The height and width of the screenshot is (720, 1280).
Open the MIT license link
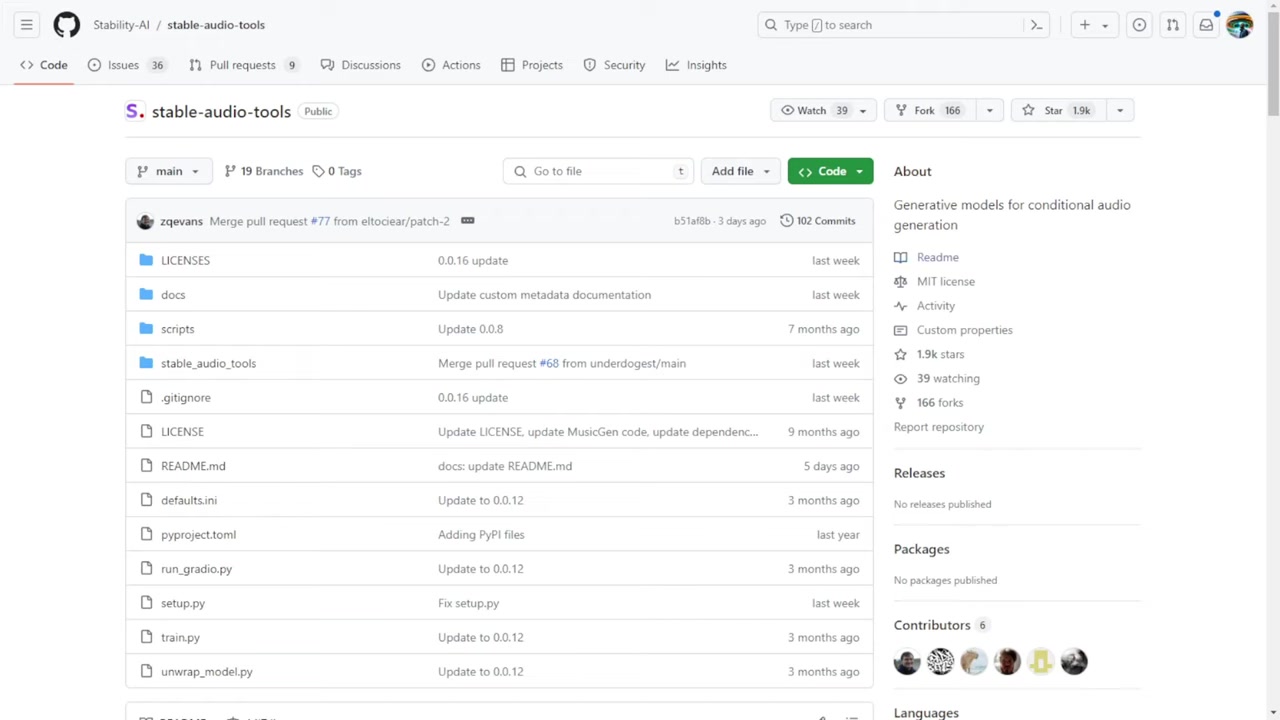[945, 282]
